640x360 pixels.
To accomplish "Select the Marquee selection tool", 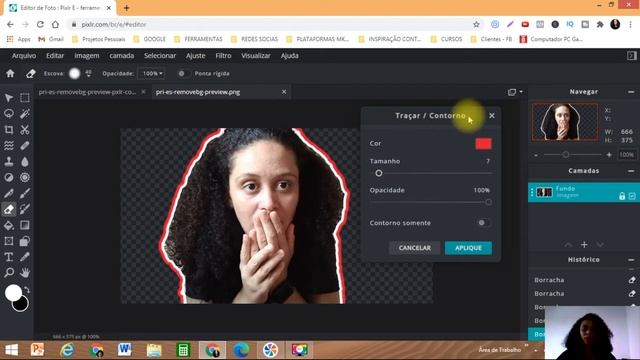I will tap(25, 98).
